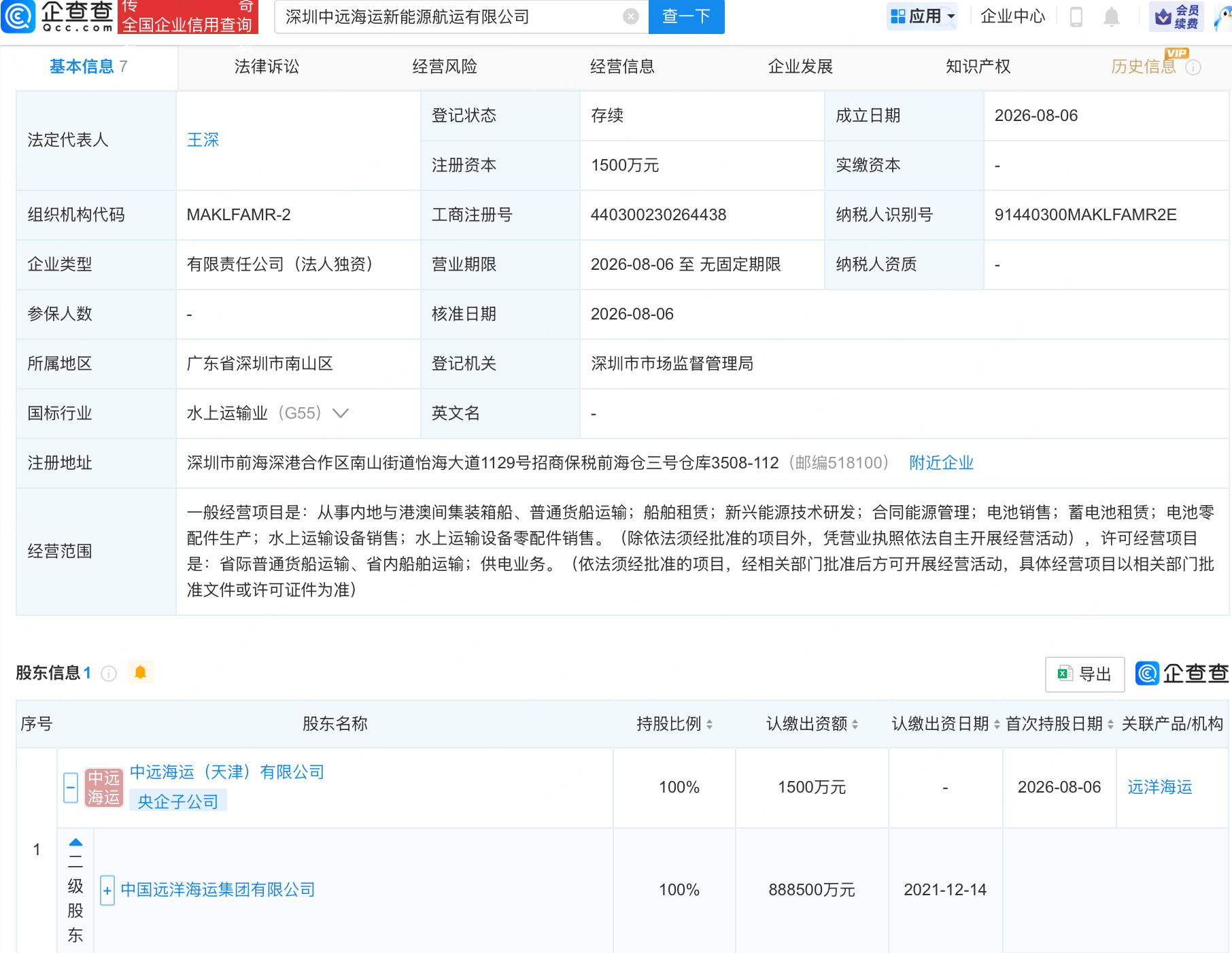Click the info icon beside 历史信息
The image size is (1232, 953).
[1193, 67]
